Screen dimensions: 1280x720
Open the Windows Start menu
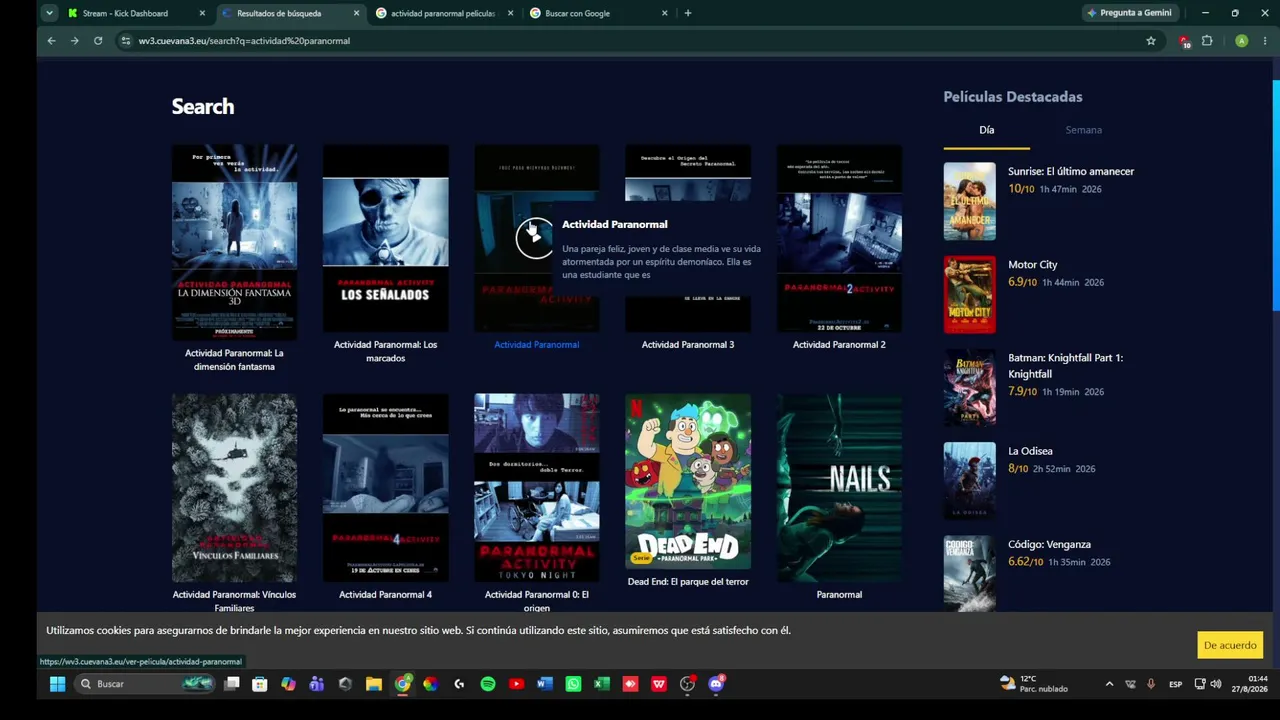(x=57, y=684)
